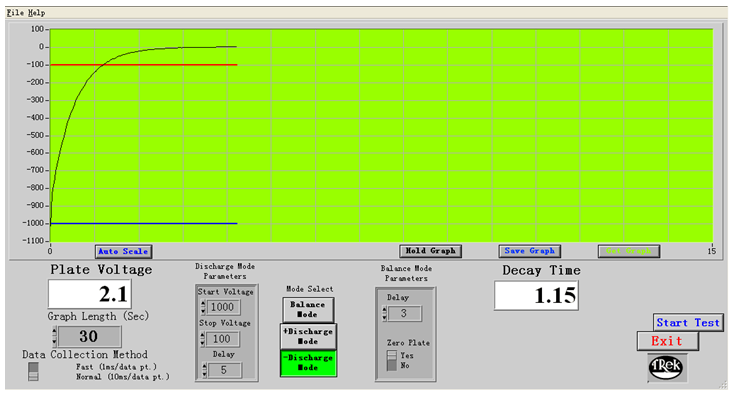Click the Start Voltage field showing 1000
740x396 pixels.
tap(223, 307)
